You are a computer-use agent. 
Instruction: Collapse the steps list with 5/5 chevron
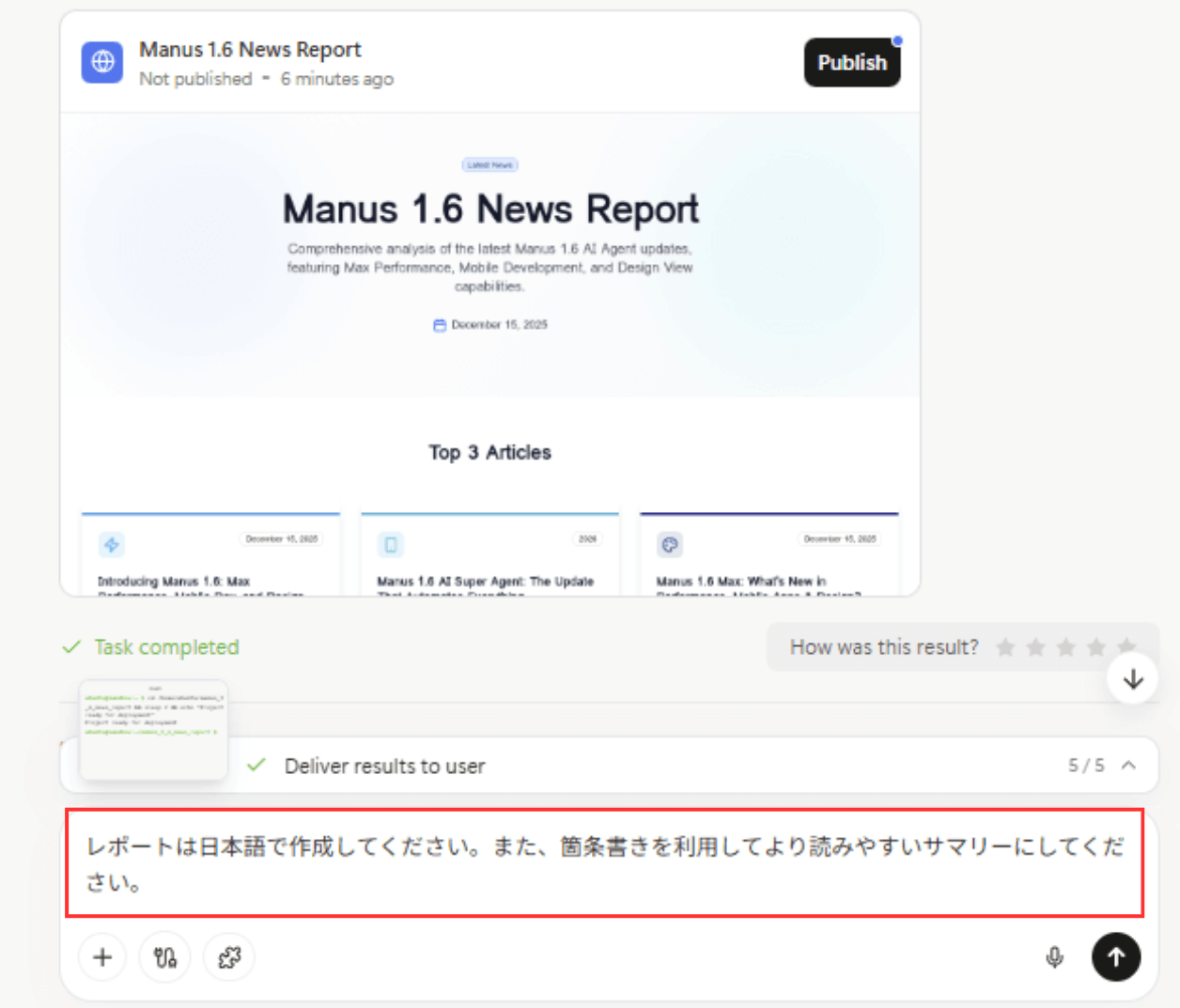[1128, 766]
